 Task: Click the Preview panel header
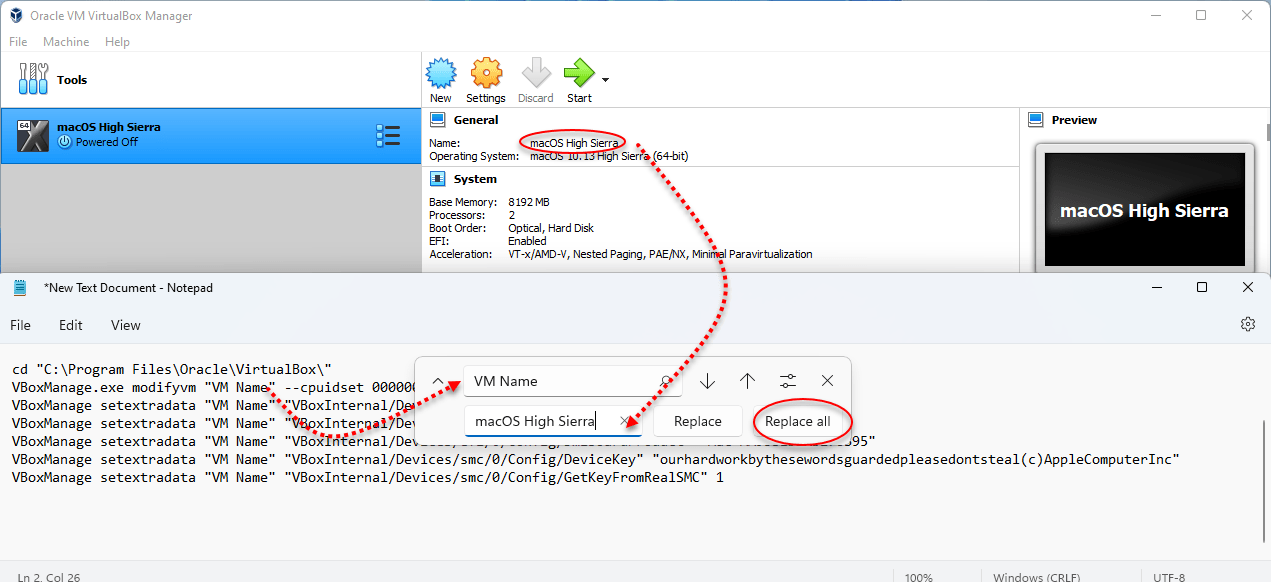pyautogui.click(x=1074, y=120)
